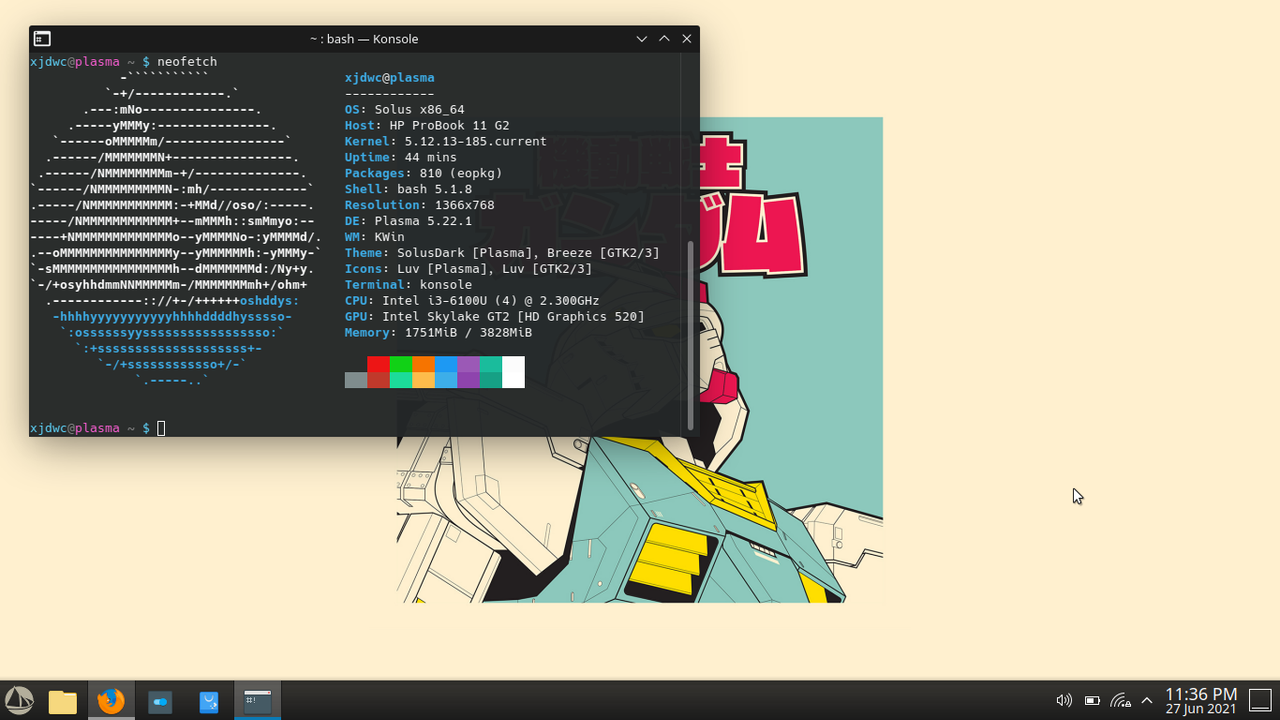Click the 'Terminal: konsole' line
This screenshot has width=1280, height=720.
pos(409,285)
